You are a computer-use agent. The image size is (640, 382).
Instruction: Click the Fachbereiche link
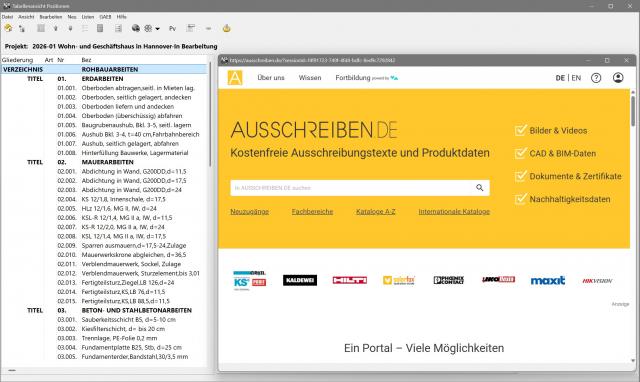tap(312, 211)
